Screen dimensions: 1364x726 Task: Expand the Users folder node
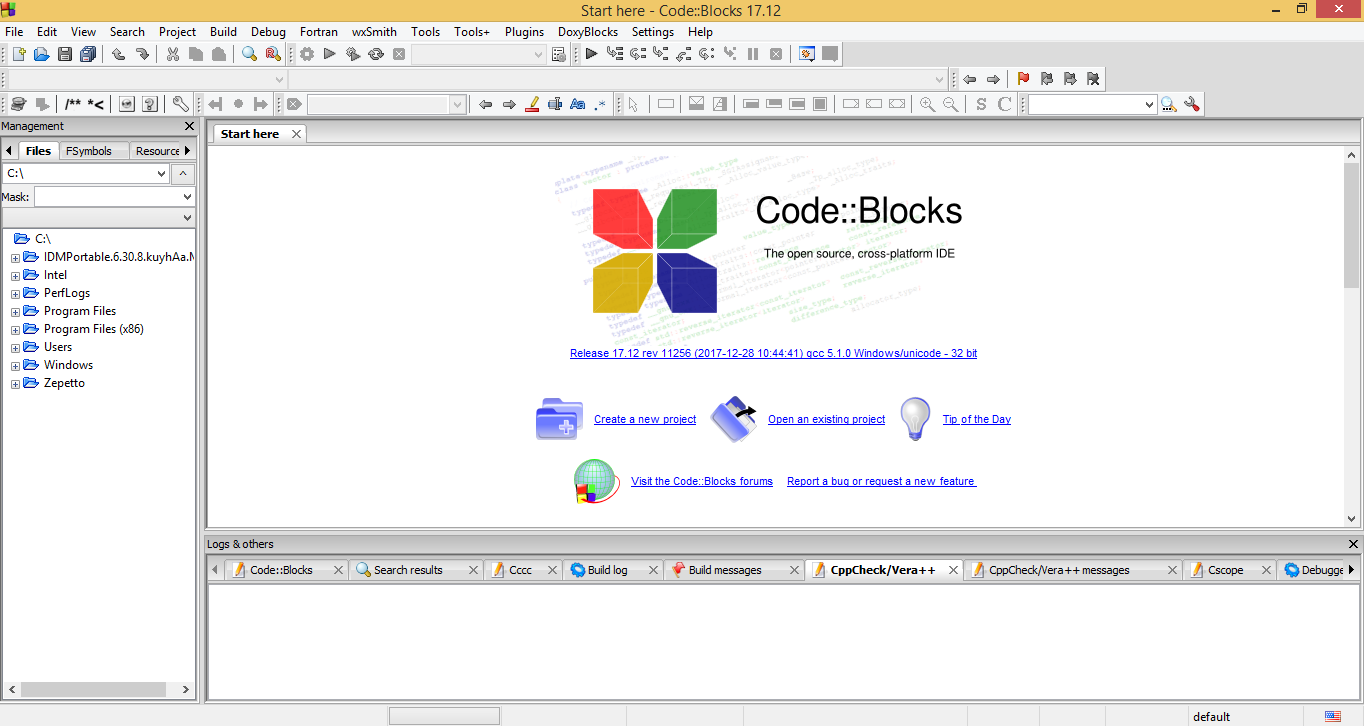[15, 348]
